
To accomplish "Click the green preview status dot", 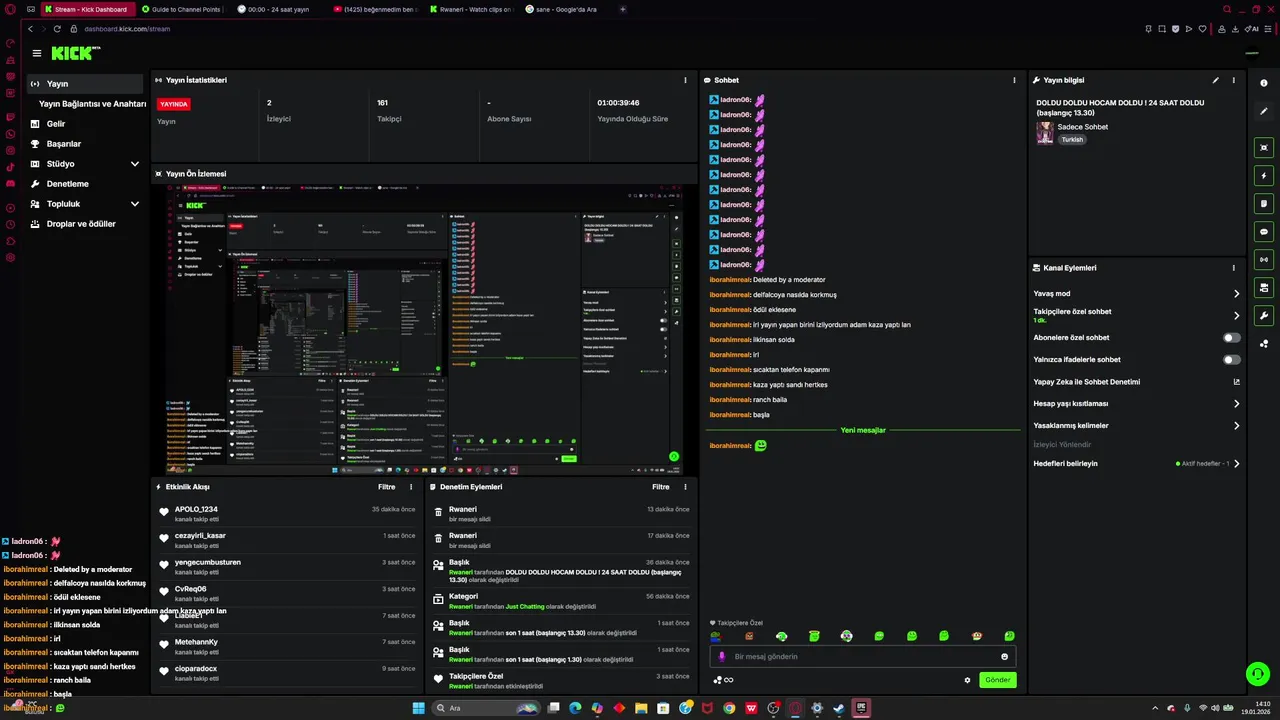I will pos(674,457).
